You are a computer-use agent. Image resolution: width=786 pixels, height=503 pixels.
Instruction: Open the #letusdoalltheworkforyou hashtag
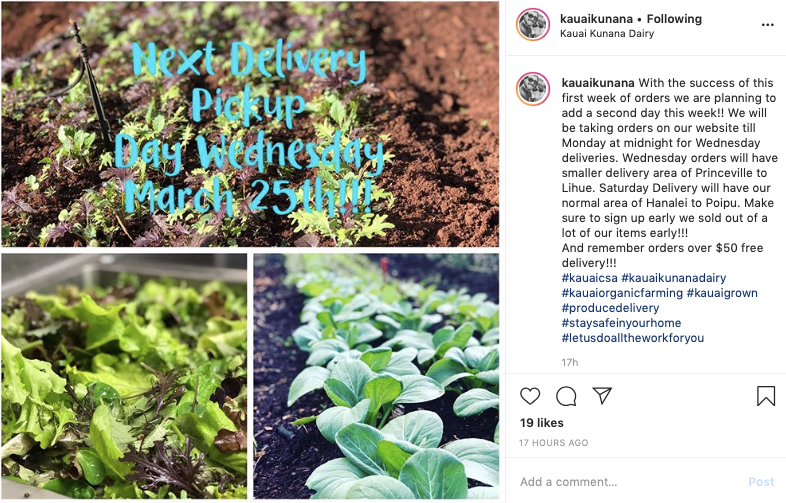(x=633, y=338)
